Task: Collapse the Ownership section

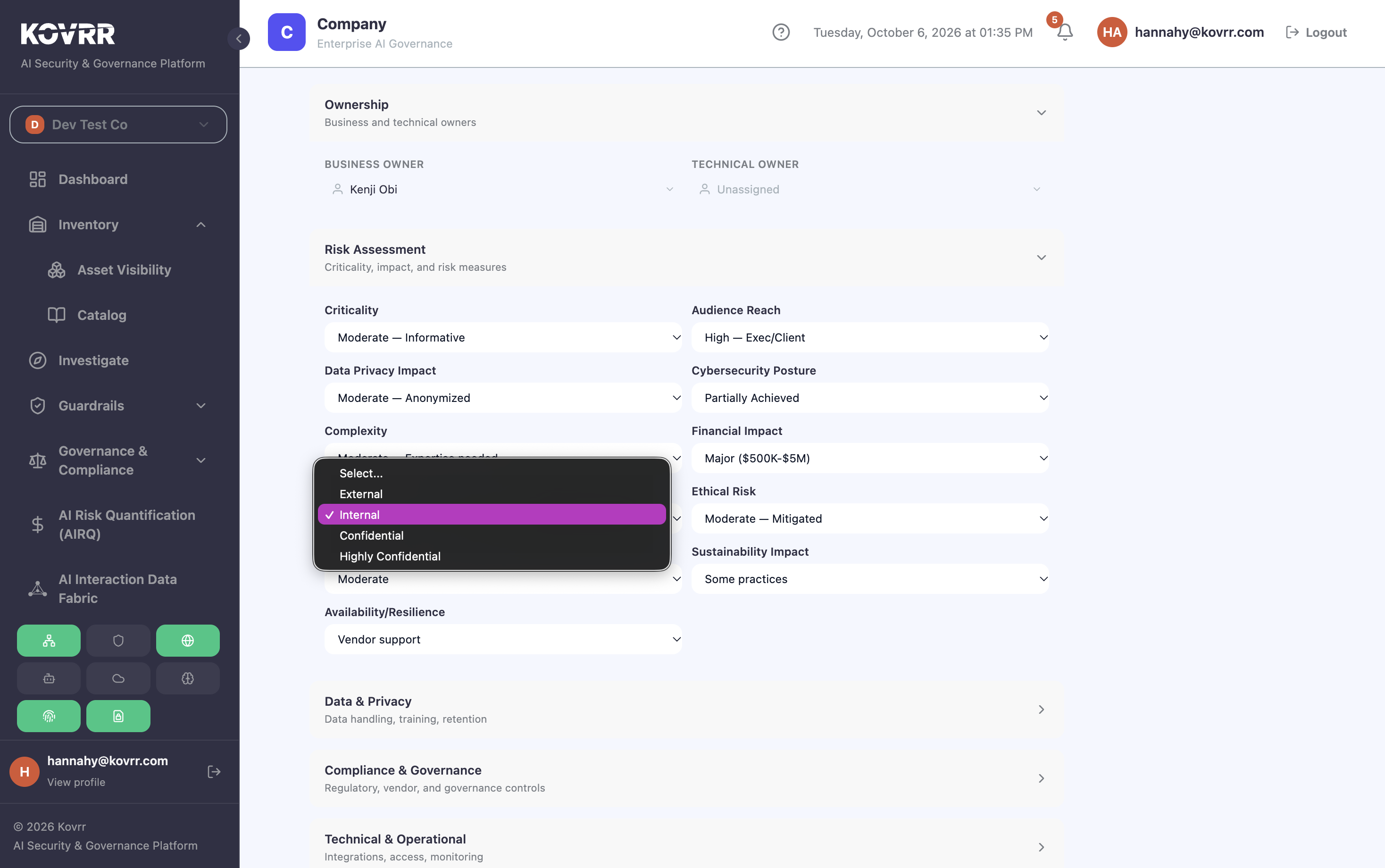Action: pos(687,113)
